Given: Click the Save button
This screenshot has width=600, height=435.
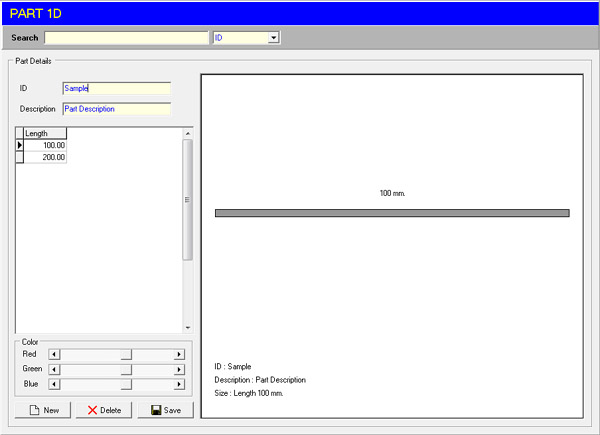Looking at the screenshot, I should [x=166, y=410].
